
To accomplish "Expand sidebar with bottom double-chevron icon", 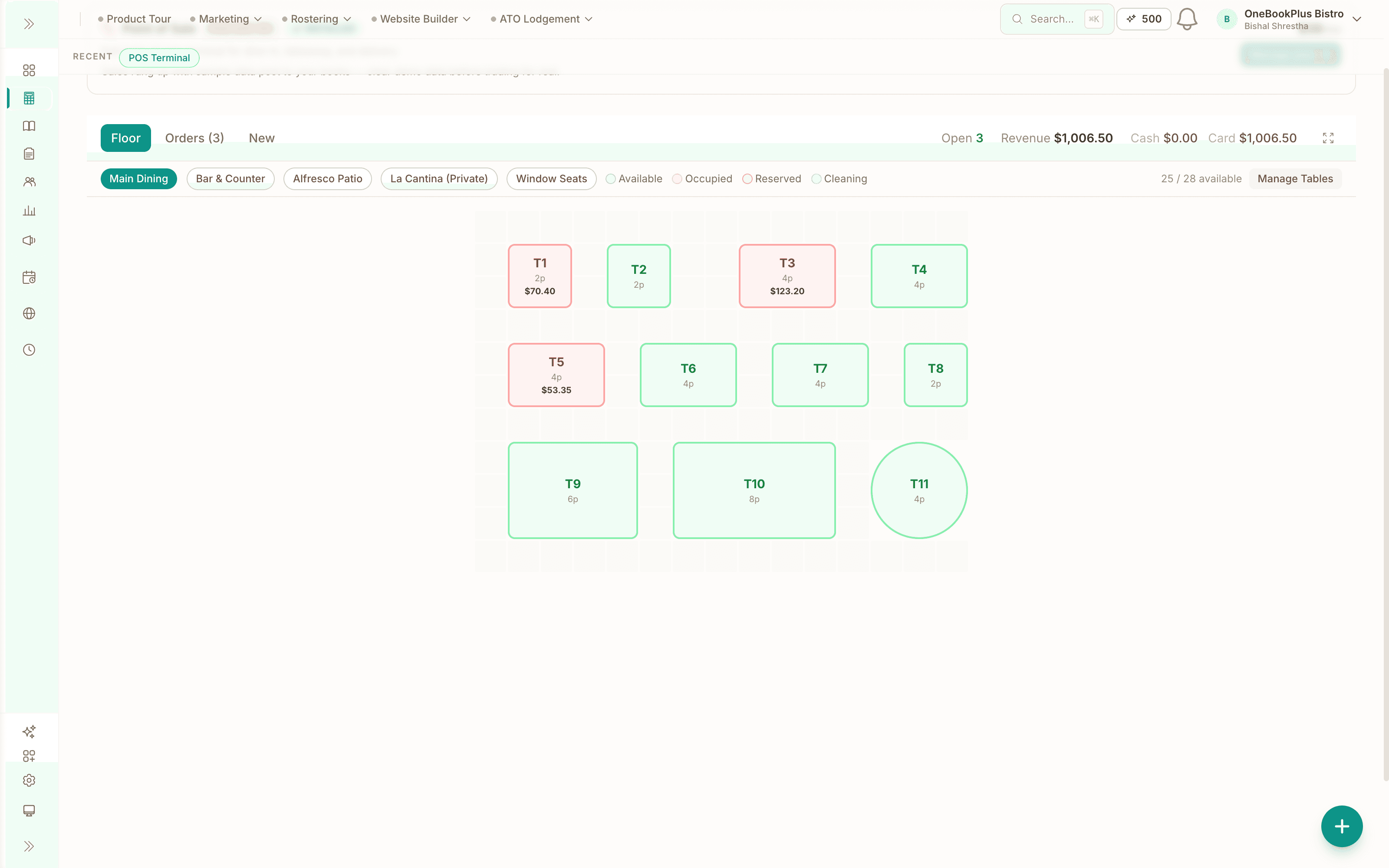I will click(29, 846).
